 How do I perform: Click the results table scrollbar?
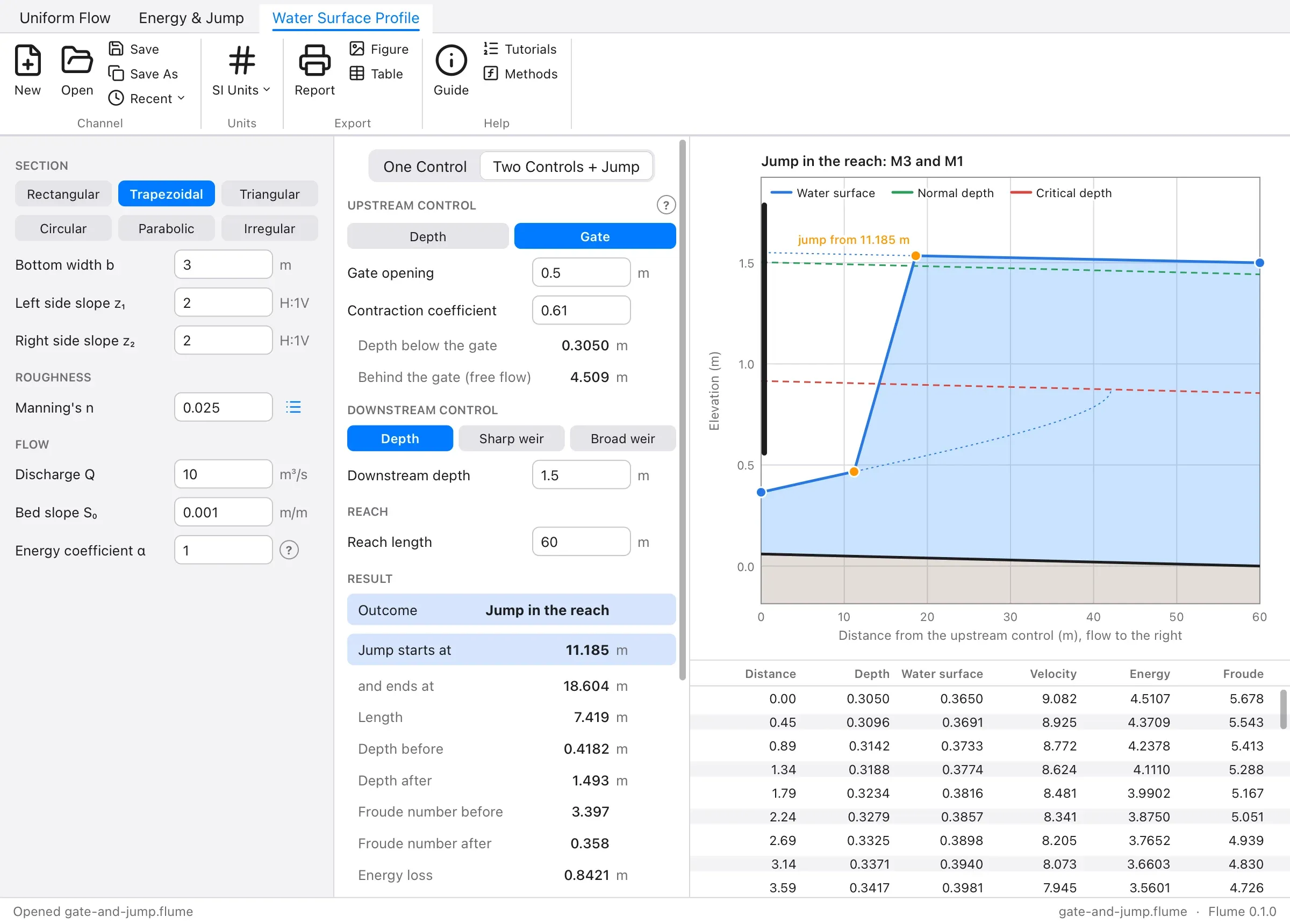(x=1282, y=709)
